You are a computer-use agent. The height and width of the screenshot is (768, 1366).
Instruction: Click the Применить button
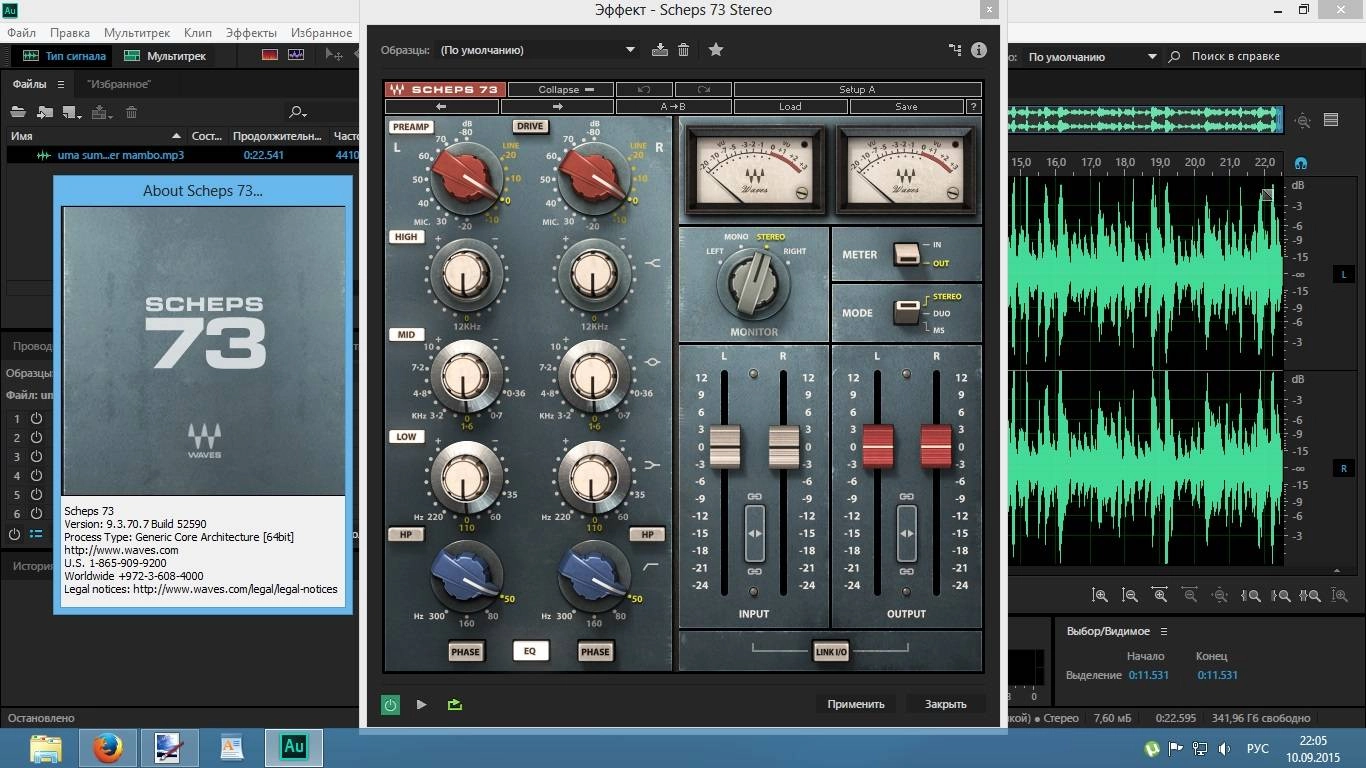pyautogui.click(x=856, y=704)
